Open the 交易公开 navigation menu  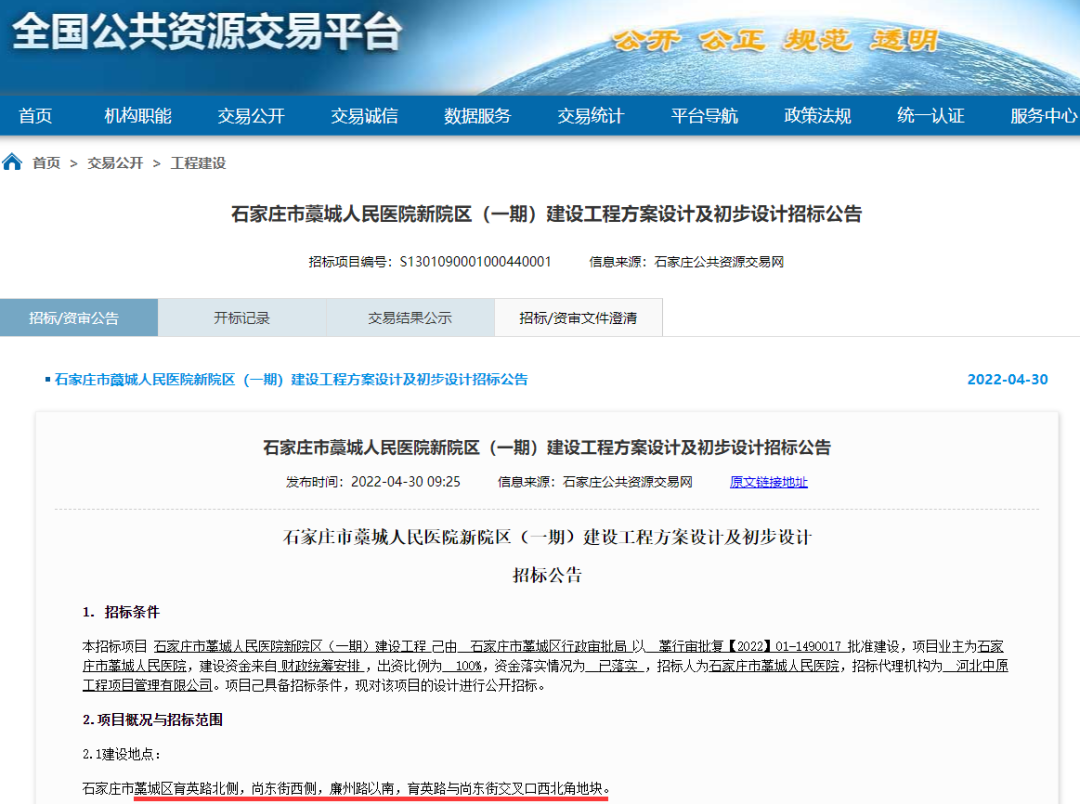251,116
